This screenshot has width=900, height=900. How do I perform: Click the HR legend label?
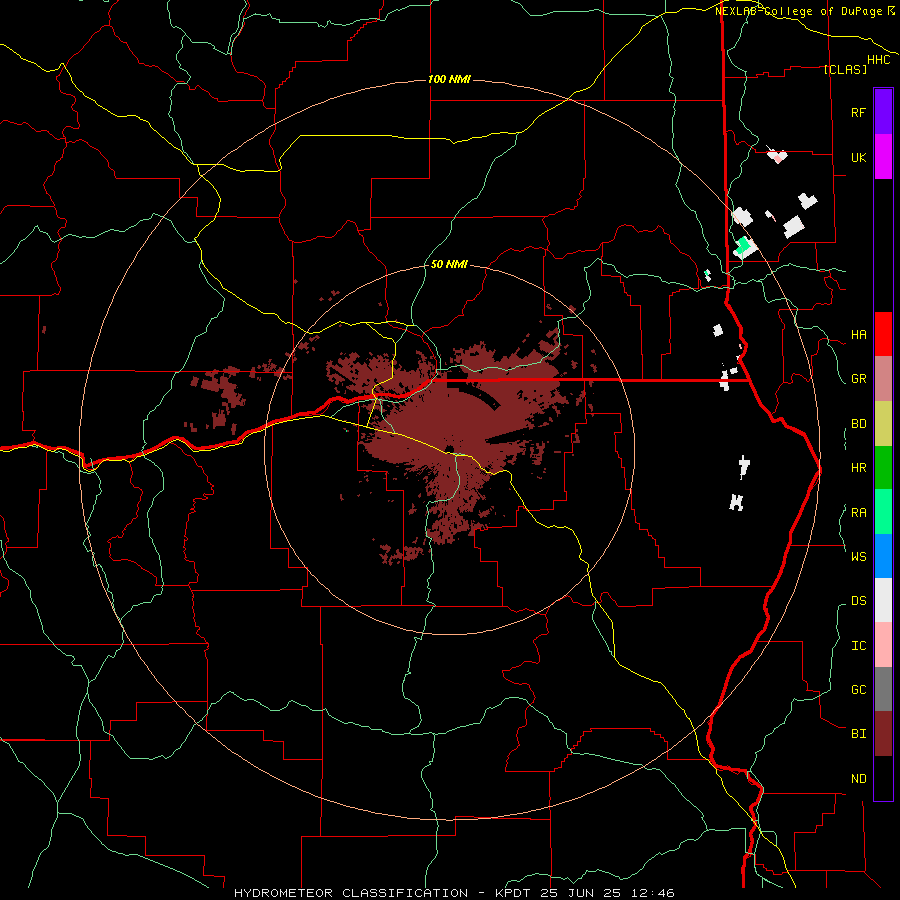(858, 468)
